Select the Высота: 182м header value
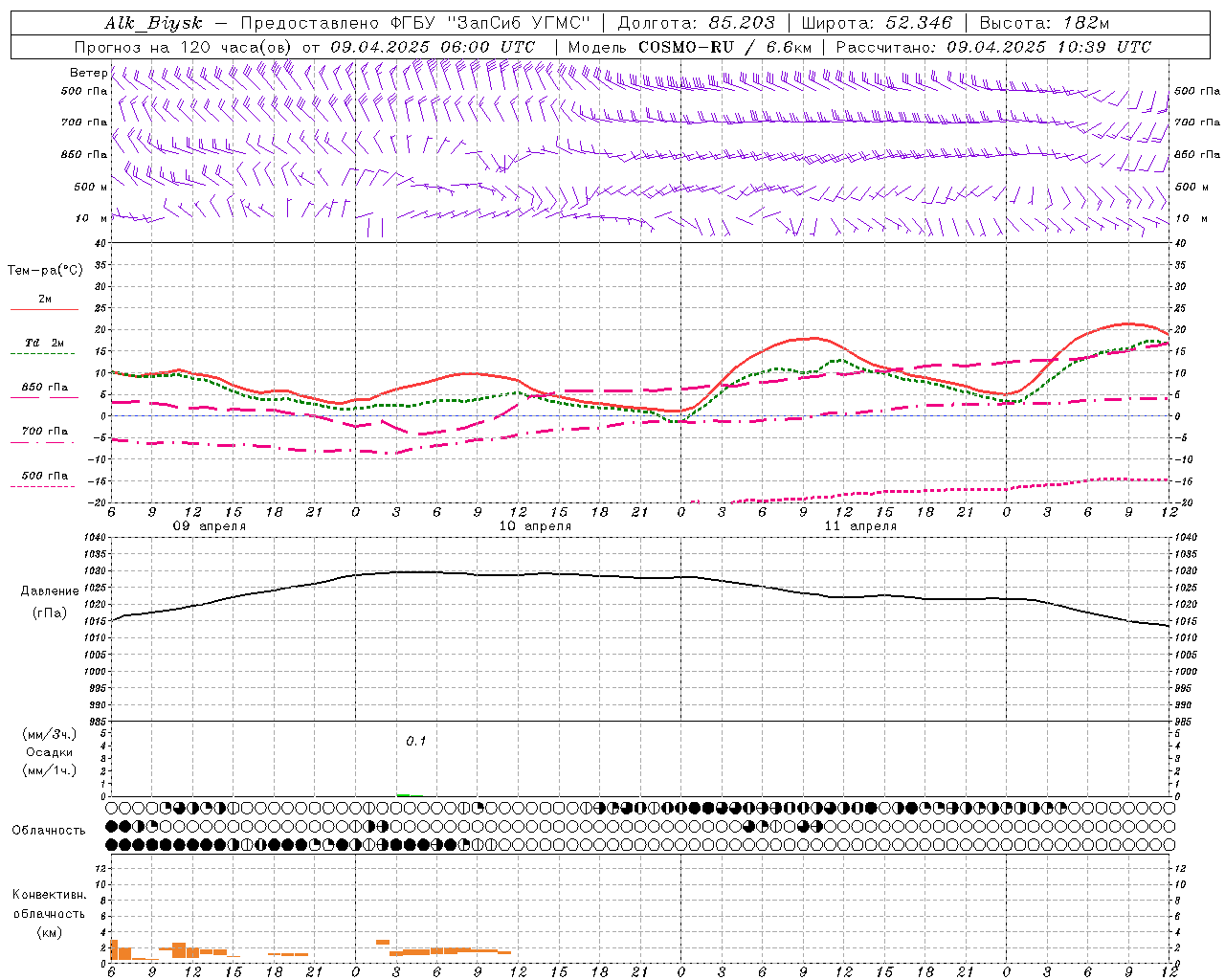The width and height of the screenshot is (1225, 980). (1044, 23)
